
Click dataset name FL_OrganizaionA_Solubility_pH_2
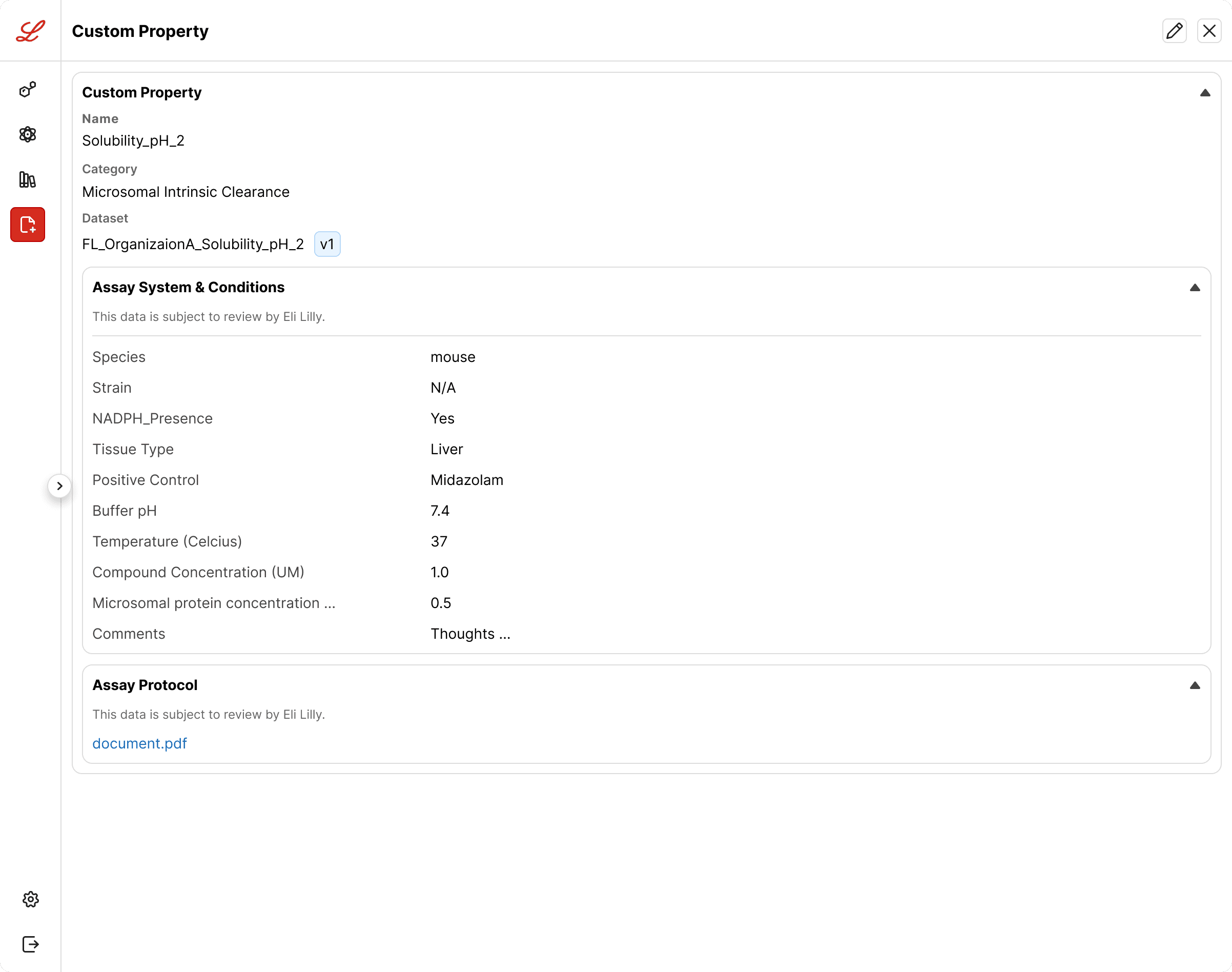click(x=193, y=244)
